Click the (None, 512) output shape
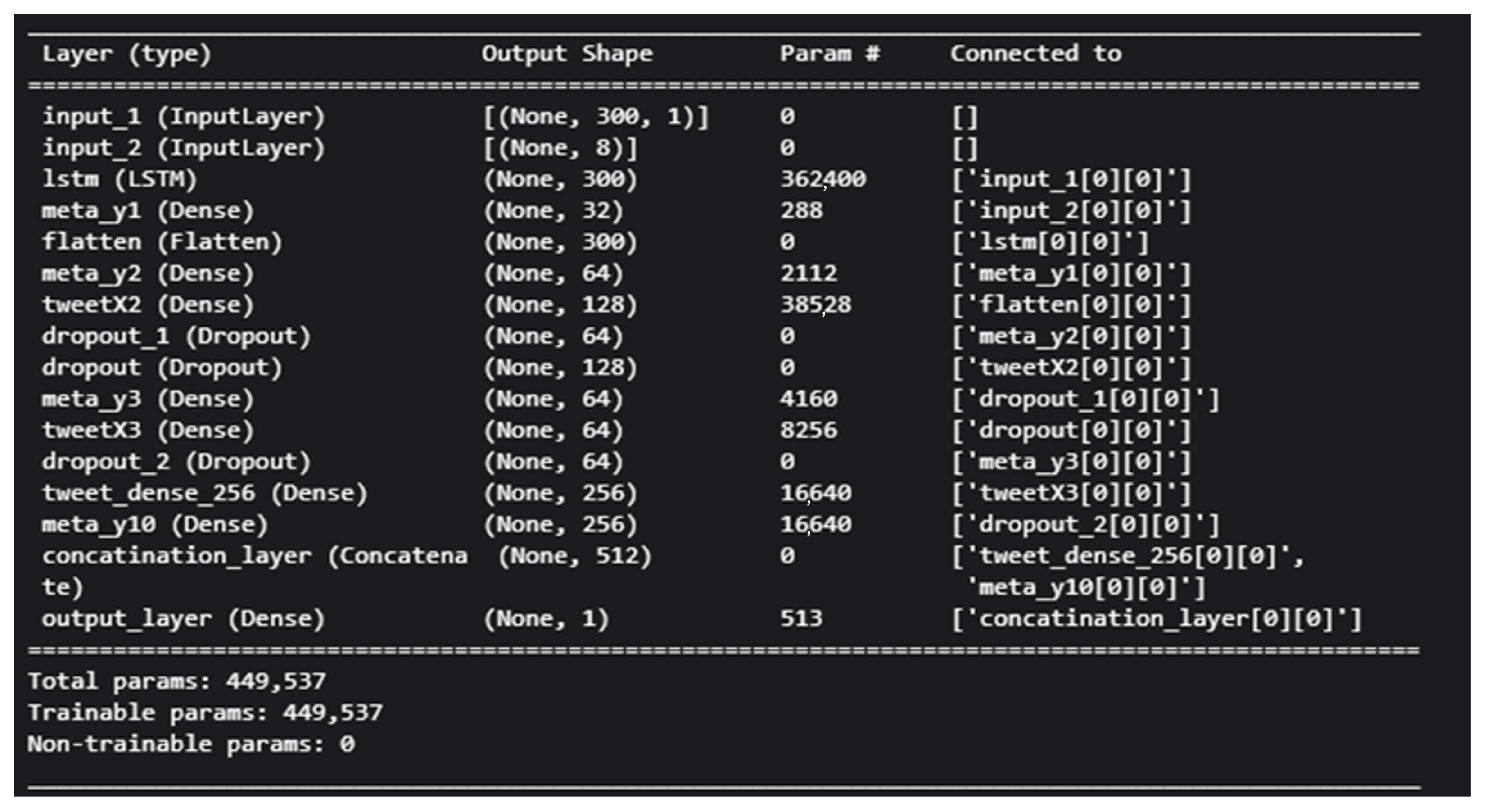The width and height of the screenshot is (1487, 812). pos(574,557)
